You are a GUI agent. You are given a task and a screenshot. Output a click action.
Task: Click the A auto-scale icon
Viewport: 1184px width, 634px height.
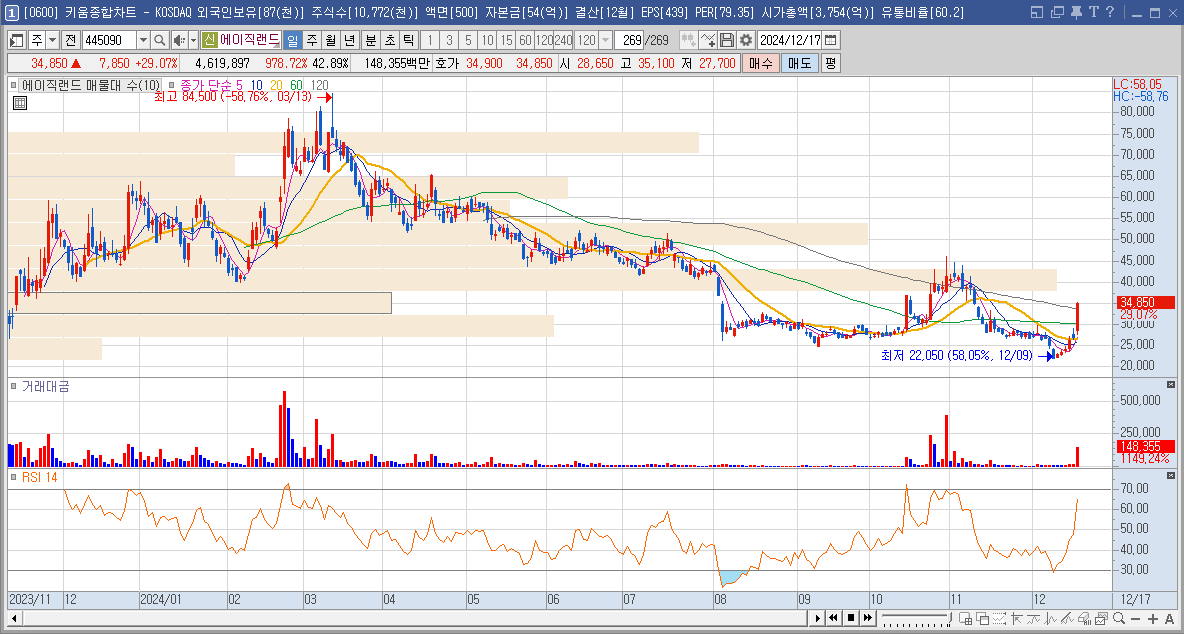pos(1169,619)
